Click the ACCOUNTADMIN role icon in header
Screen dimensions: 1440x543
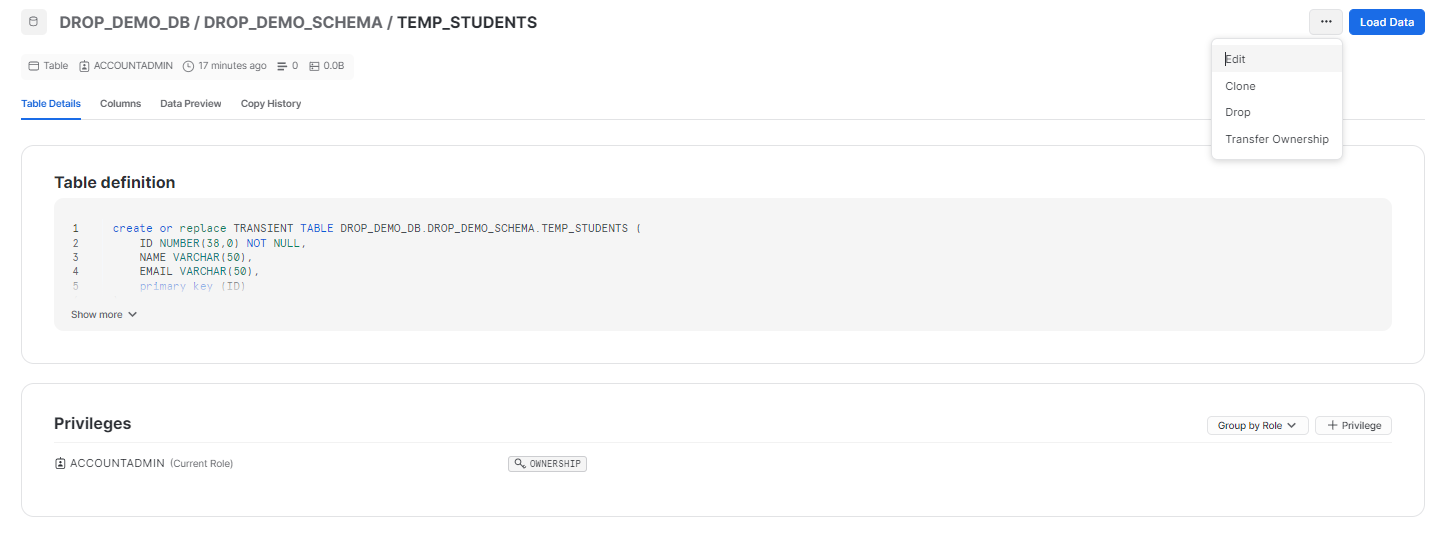coord(85,66)
